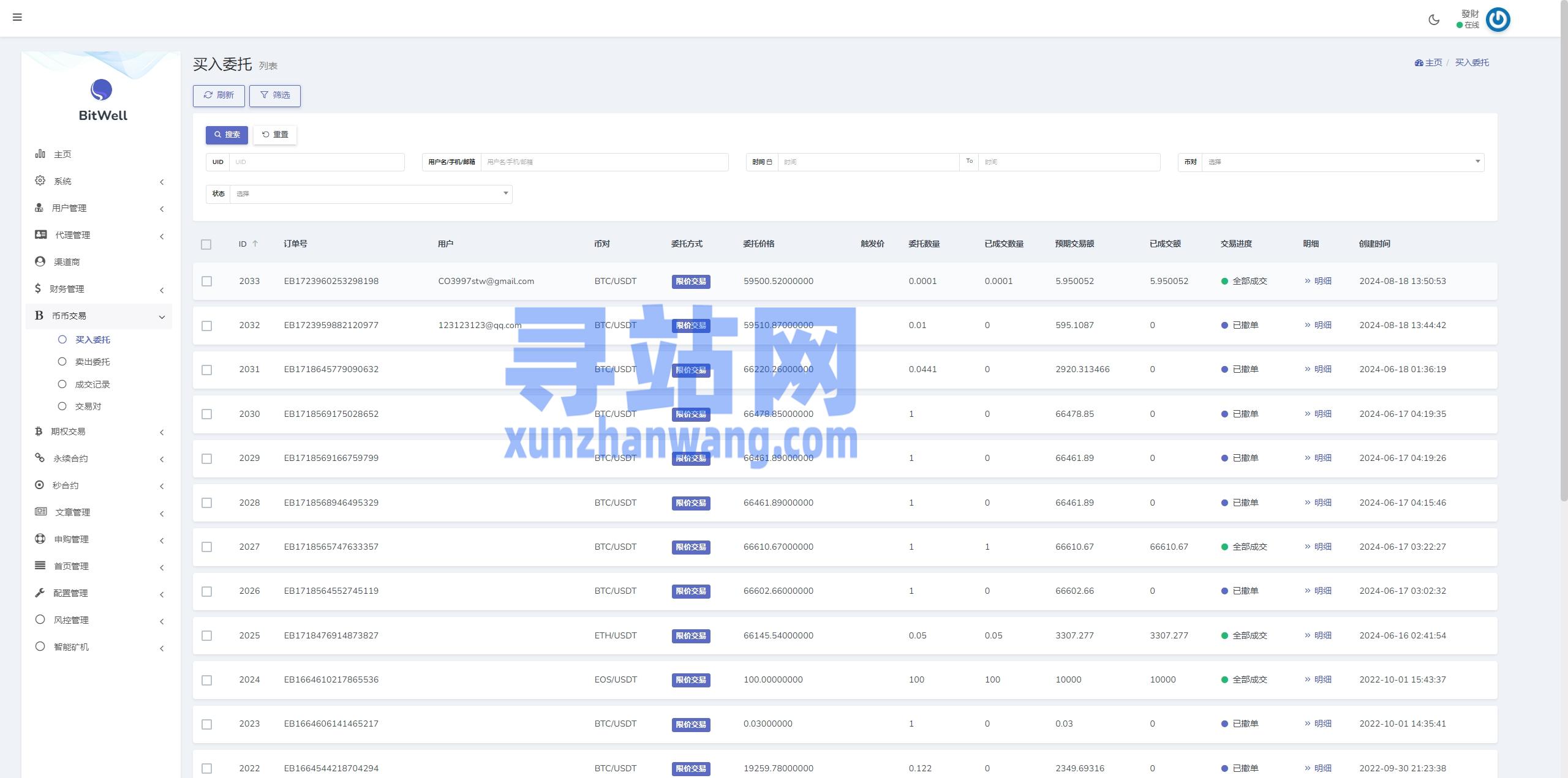Select checkbox for order ID 2023
The height and width of the screenshot is (778, 1568).
tap(207, 724)
